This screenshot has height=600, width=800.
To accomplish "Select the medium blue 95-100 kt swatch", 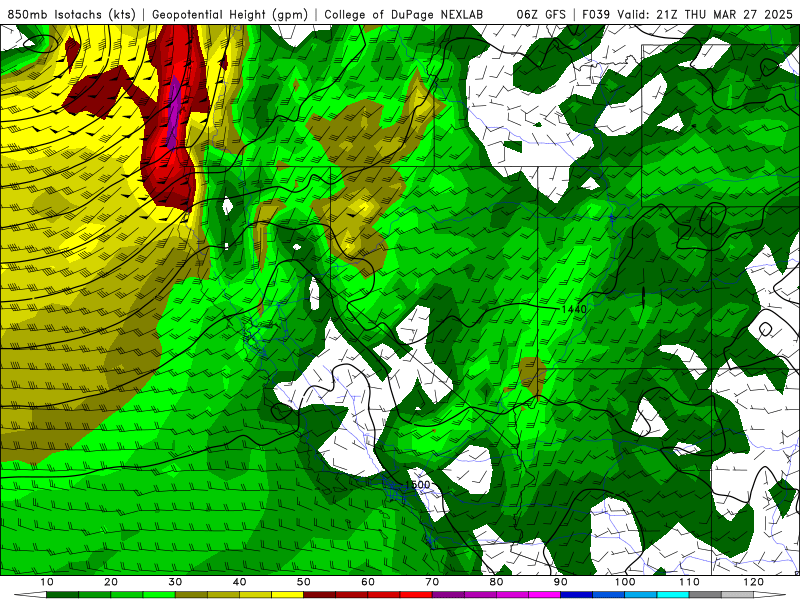I will pyautogui.click(x=609, y=595).
